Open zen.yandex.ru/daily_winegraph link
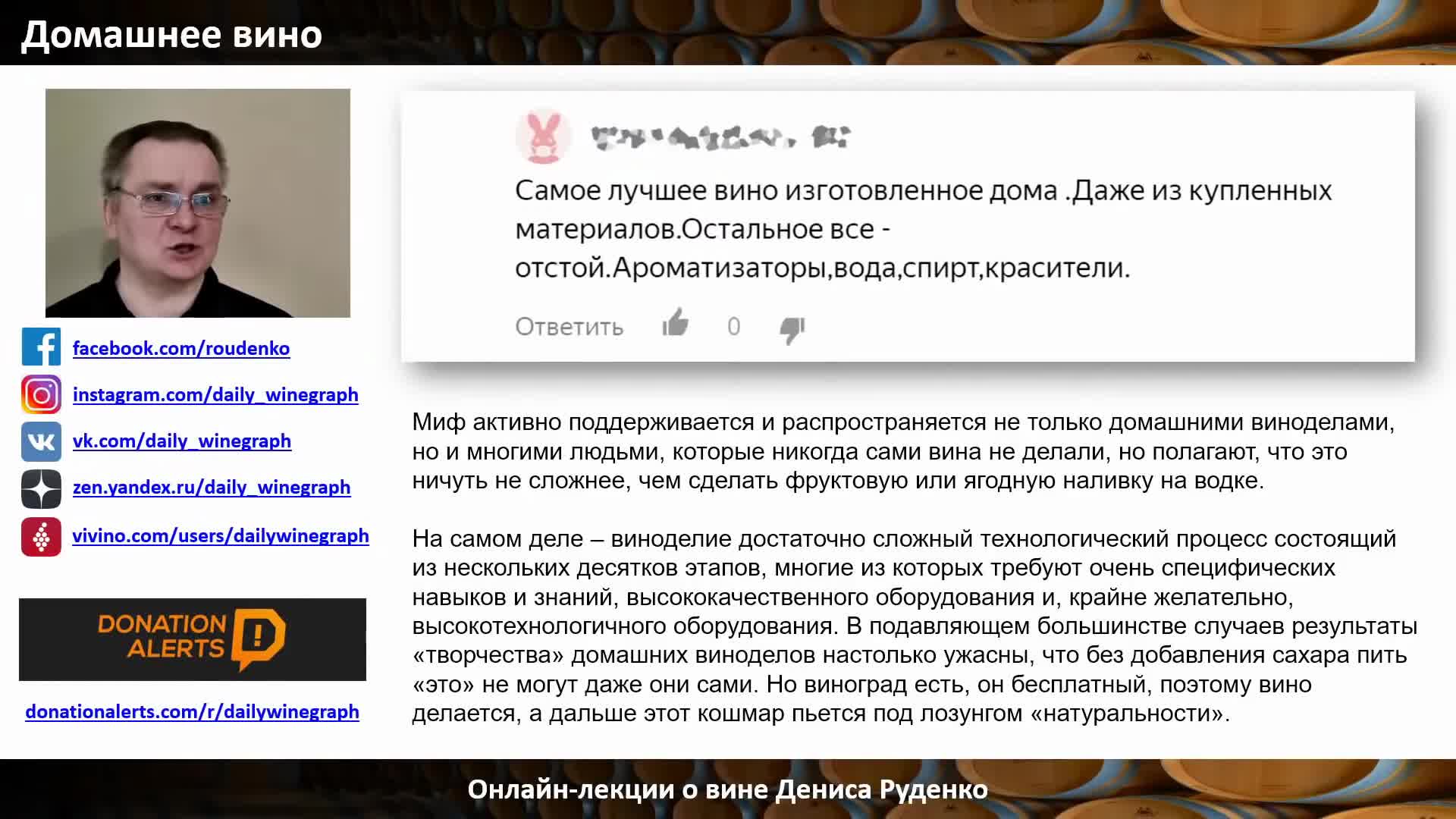Screen dimensions: 1456x819 212,487
